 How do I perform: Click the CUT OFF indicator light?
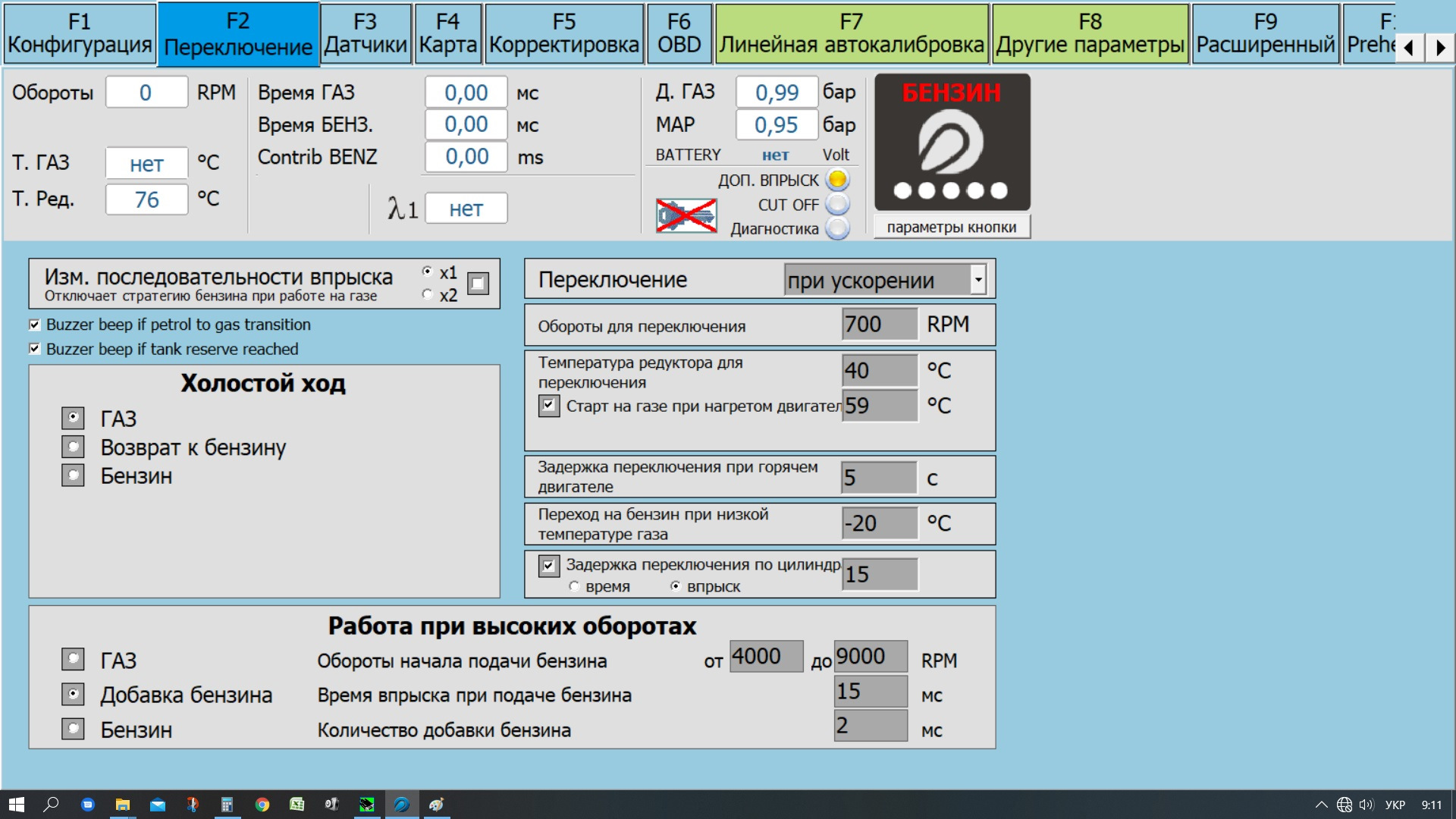coord(837,204)
